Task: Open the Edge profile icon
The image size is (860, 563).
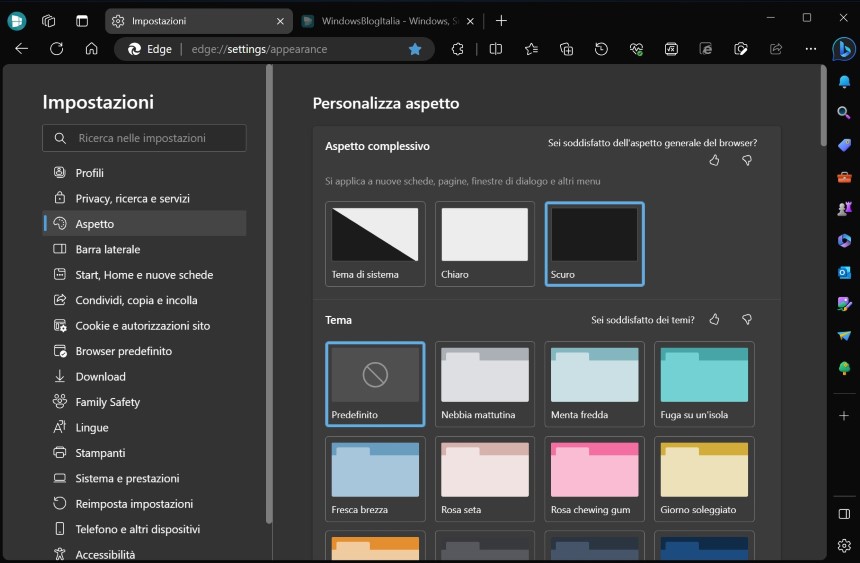Action: (x=16, y=21)
